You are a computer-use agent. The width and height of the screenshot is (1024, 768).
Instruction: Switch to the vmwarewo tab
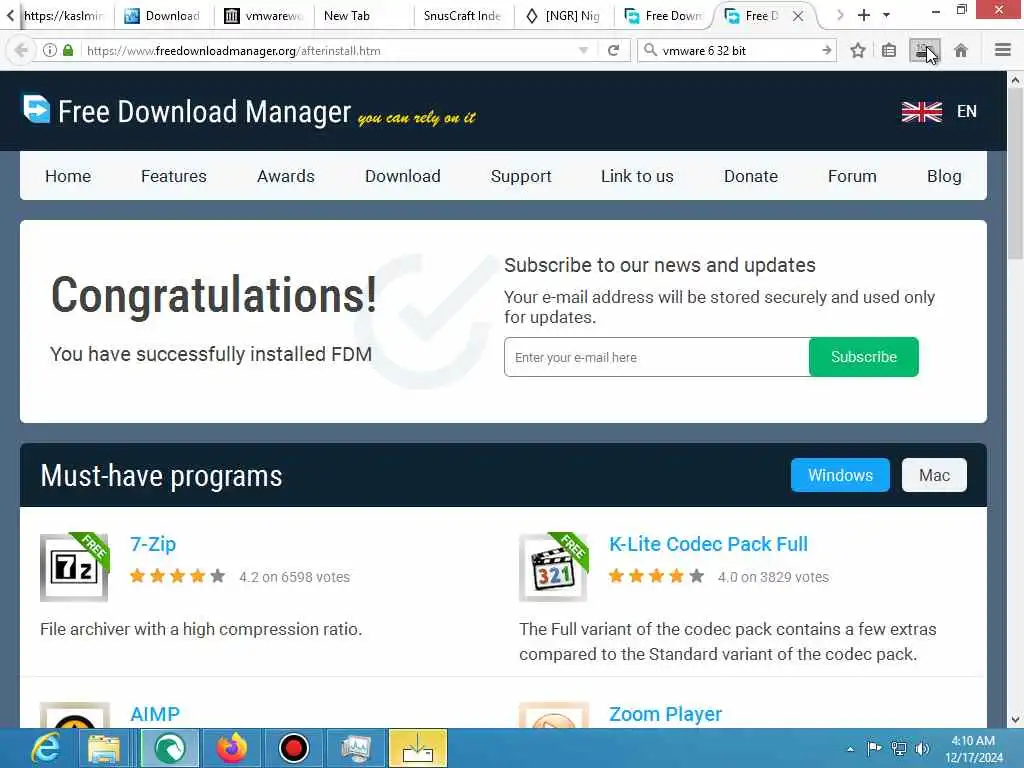[264, 16]
